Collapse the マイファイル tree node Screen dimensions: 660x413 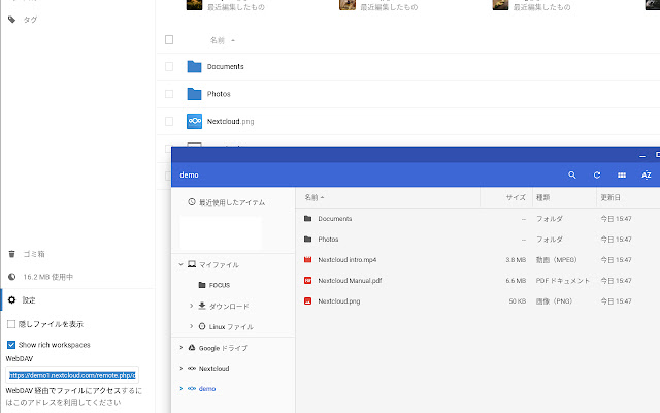pyautogui.click(x=180, y=265)
